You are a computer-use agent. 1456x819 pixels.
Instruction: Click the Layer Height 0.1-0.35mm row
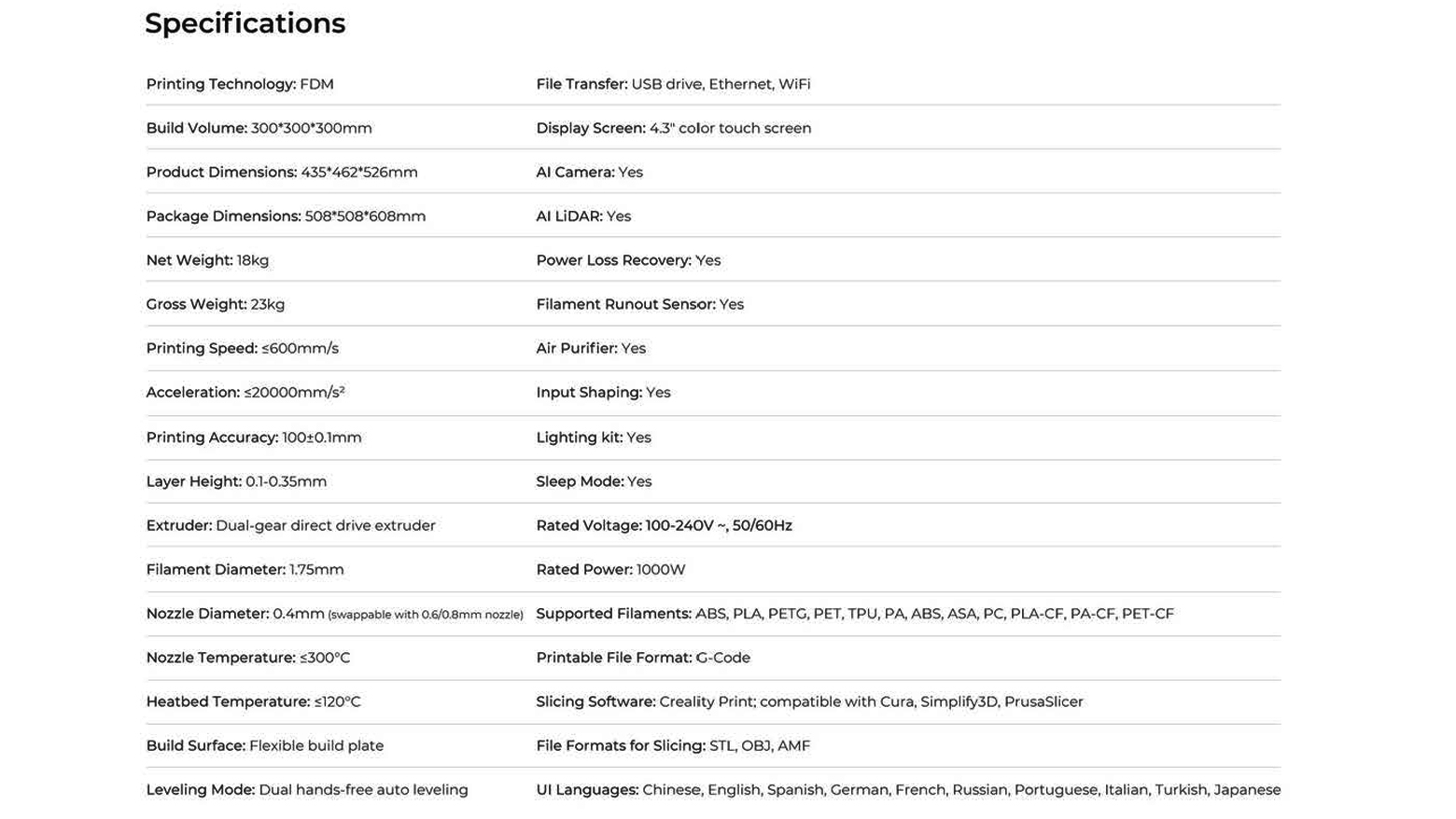236,481
